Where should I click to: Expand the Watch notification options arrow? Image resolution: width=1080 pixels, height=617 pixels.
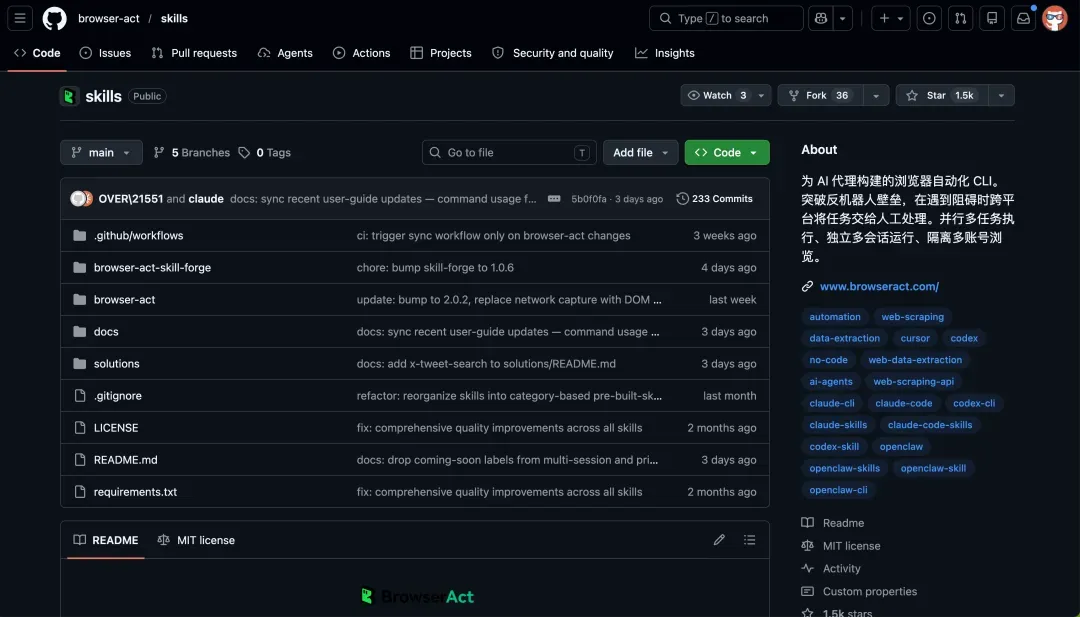click(761, 96)
